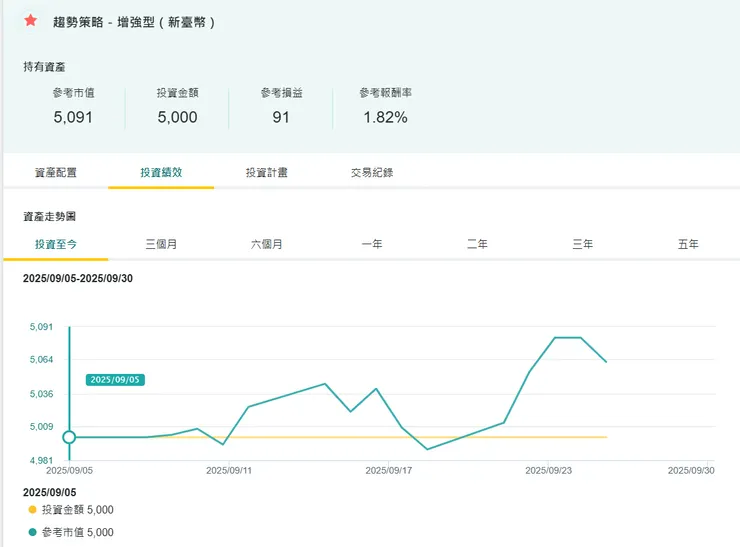740x547 pixels.
Task: Switch to the 投資計畫 tab
Action: (267, 172)
